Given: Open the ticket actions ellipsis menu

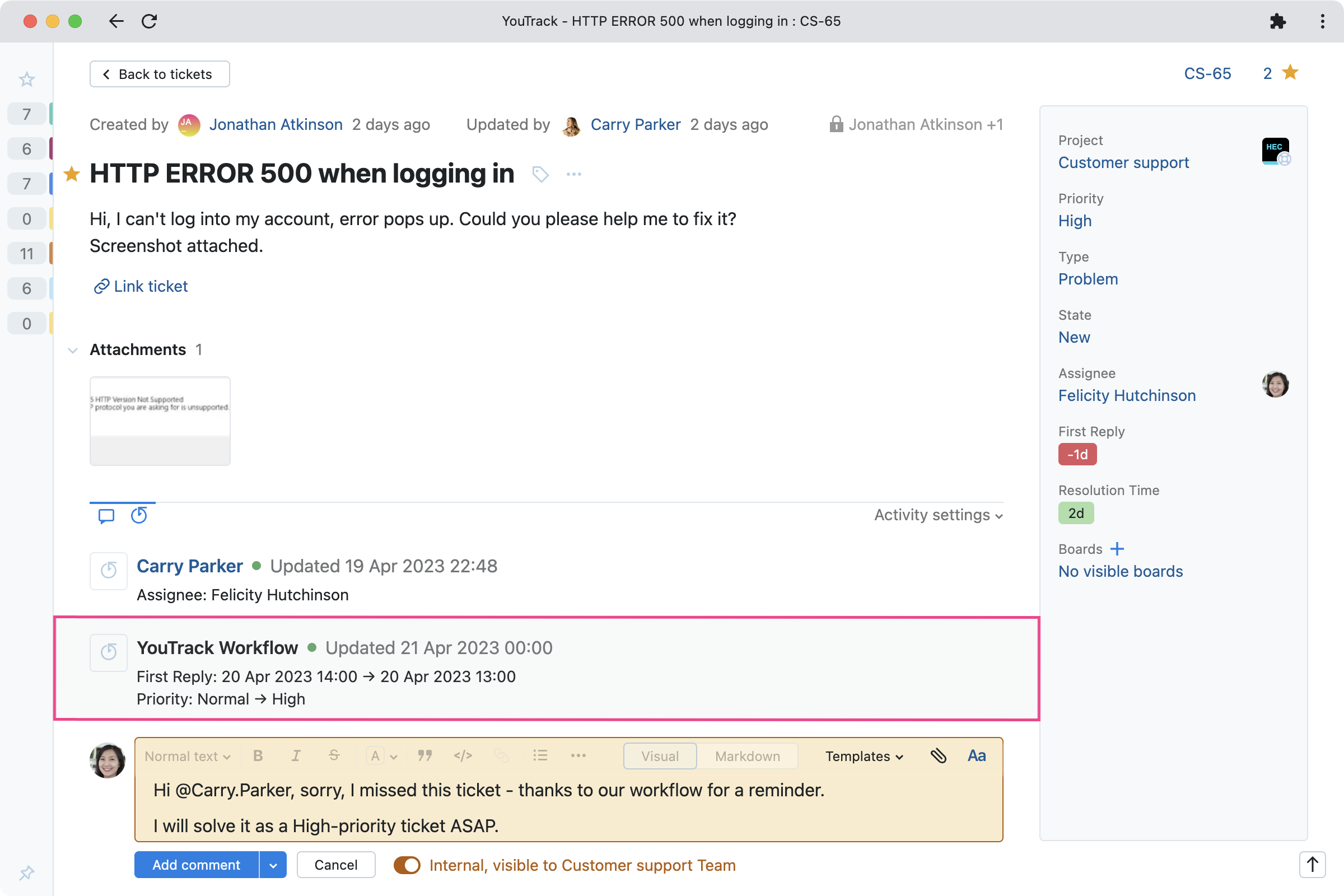Looking at the screenshot, I should click(573, 174).
